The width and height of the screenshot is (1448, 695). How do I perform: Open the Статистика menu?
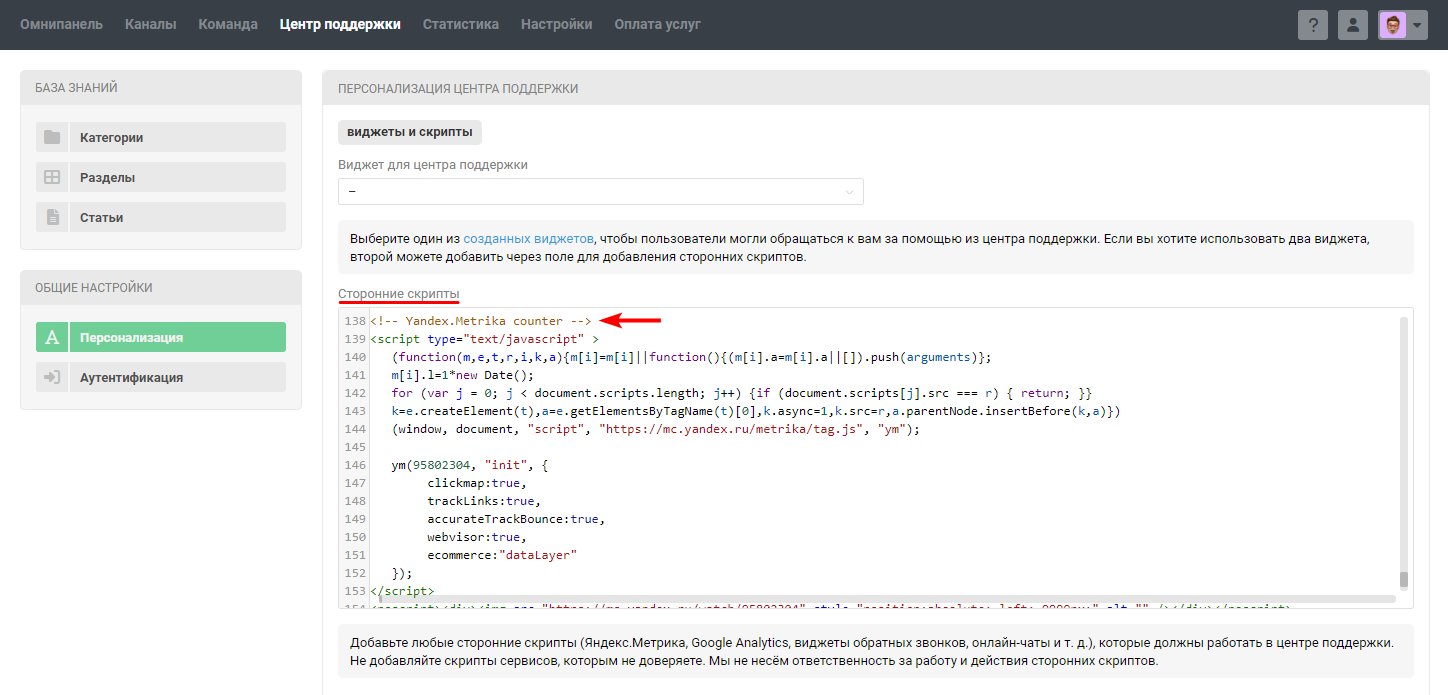(x=461, y=24)
